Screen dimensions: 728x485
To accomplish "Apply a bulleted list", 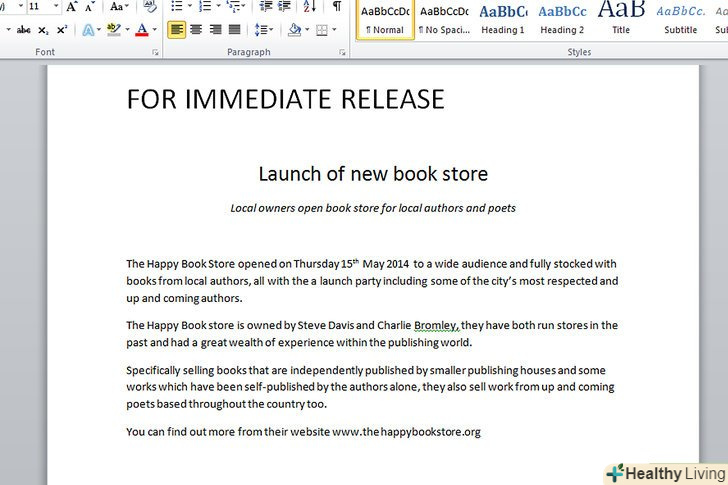I will [x=177, y=6].
